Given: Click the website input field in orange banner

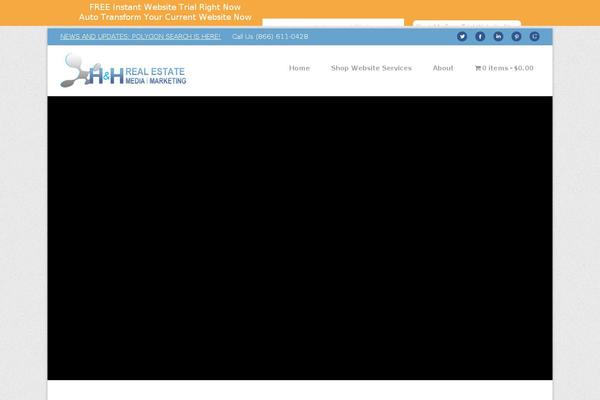Looking at the screenshot, I should coord(333,23).
